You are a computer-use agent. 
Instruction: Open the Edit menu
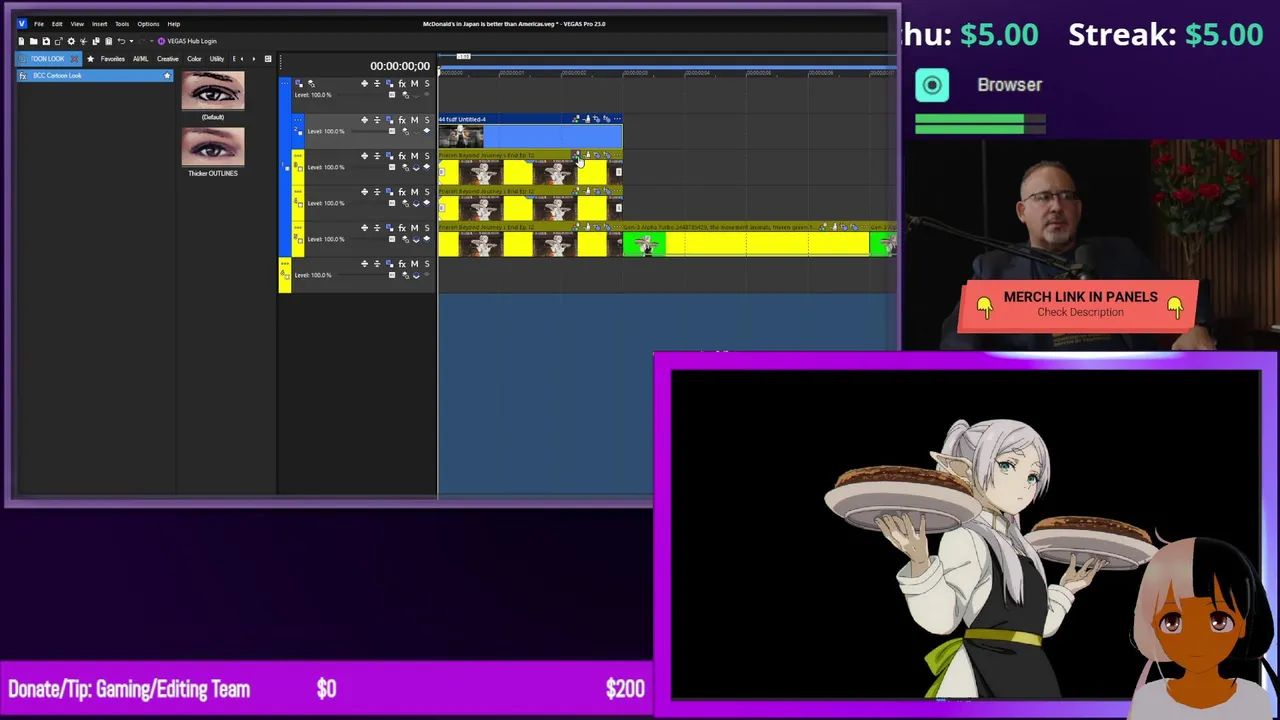tap(57, 24)
